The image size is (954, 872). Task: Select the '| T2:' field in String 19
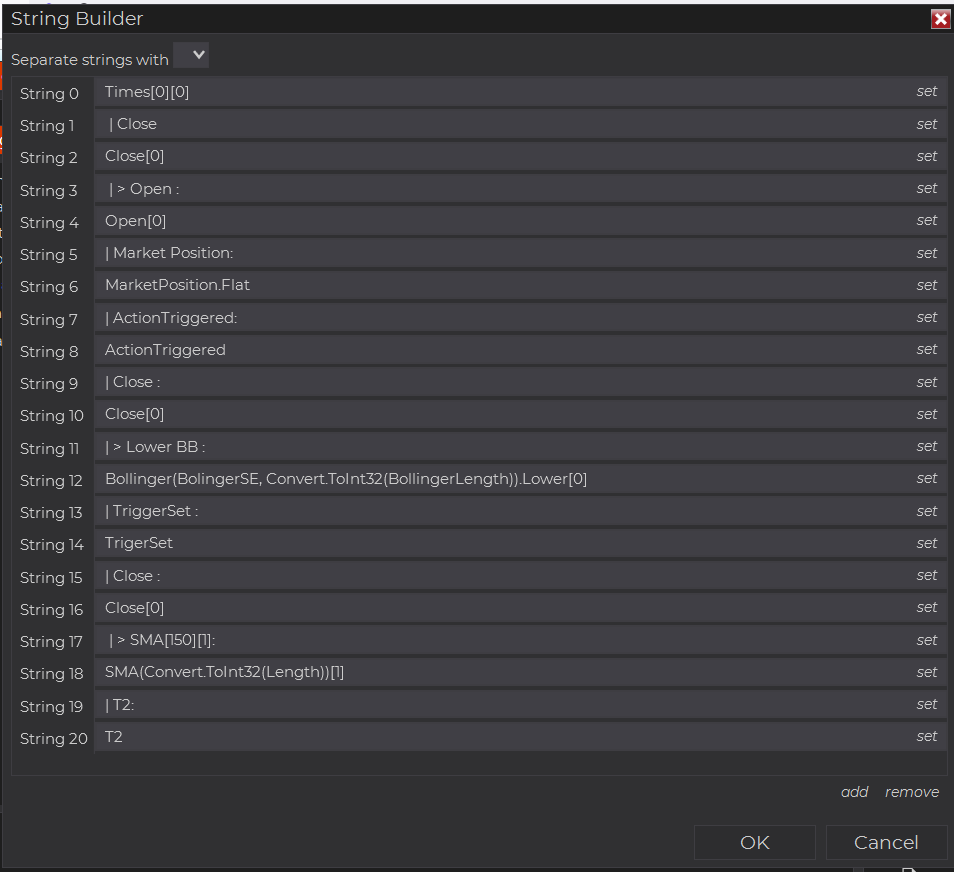(x=520, y=705)
